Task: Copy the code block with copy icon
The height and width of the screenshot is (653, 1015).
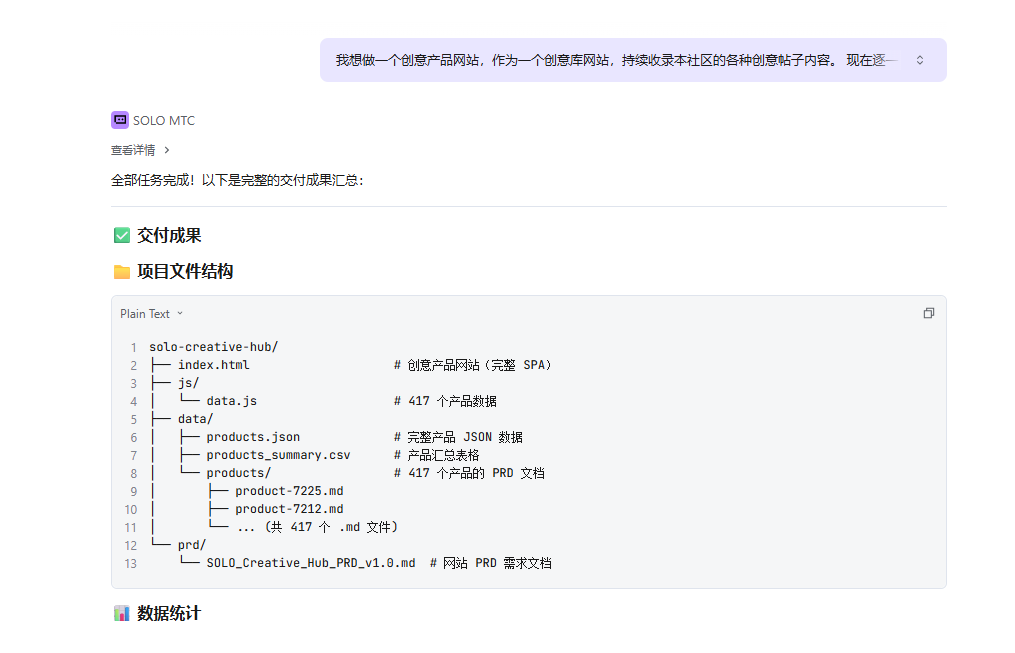Action: click(x=928, y=314)
